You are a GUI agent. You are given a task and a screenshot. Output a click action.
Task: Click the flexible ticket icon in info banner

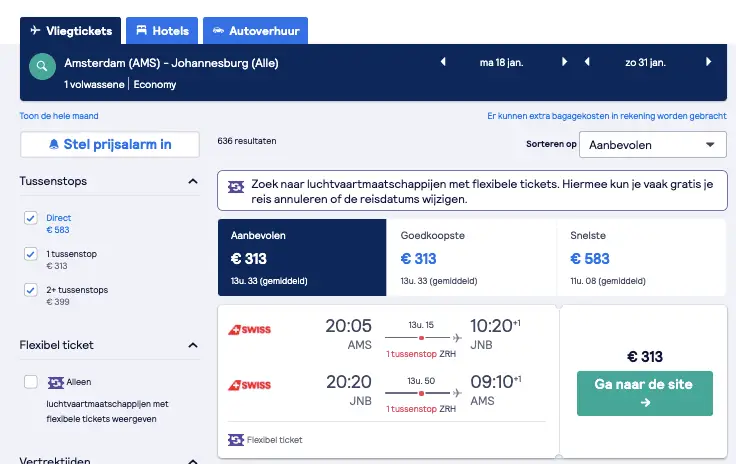tap(236, 187)
